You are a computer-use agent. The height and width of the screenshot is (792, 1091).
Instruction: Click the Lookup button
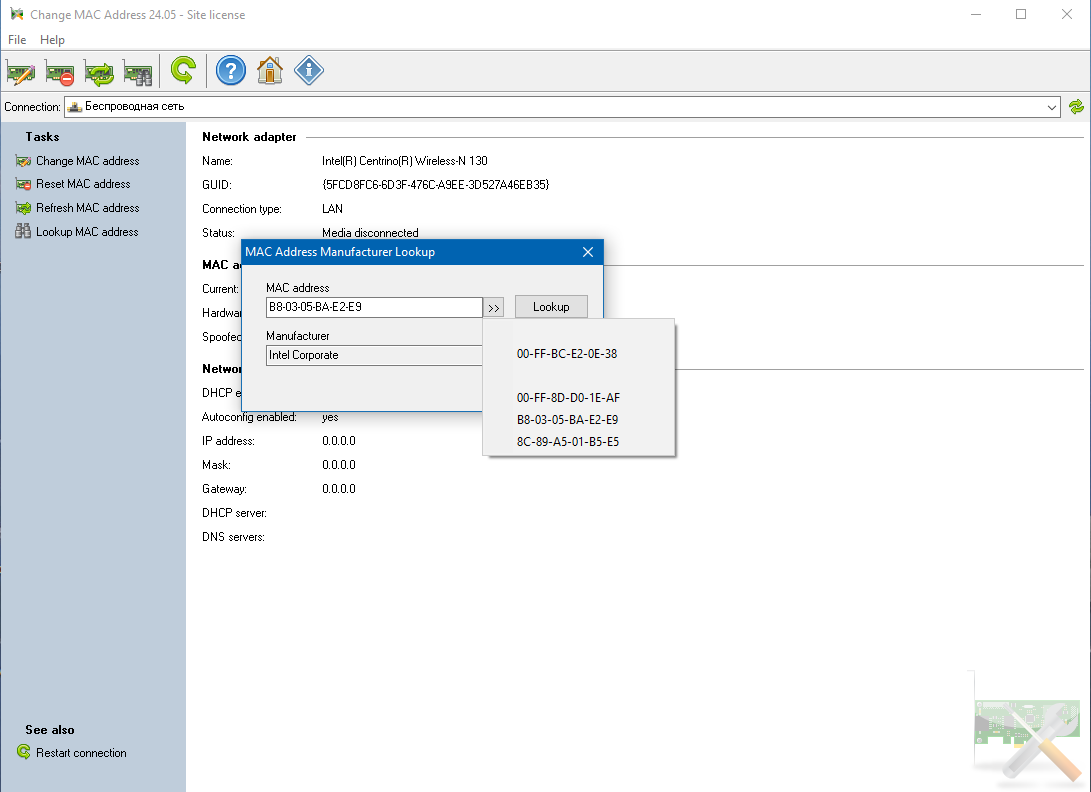coord(551,307)
